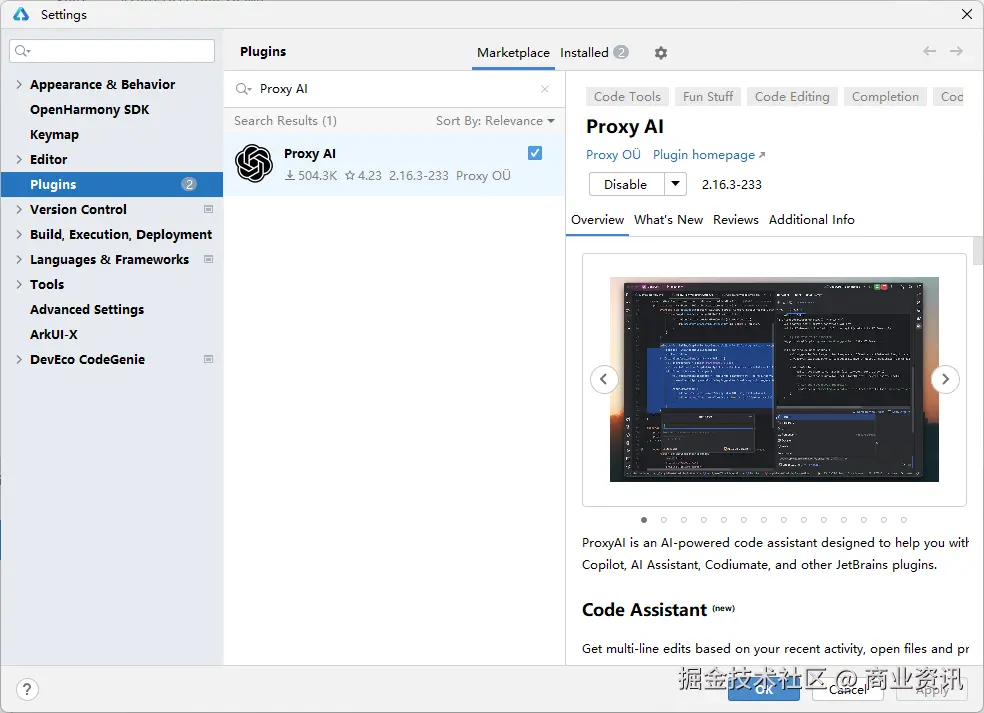Screen dimensions: 984x713
Task: Focus the plugin search field with Proxy AI
Action: coord(394,89)
